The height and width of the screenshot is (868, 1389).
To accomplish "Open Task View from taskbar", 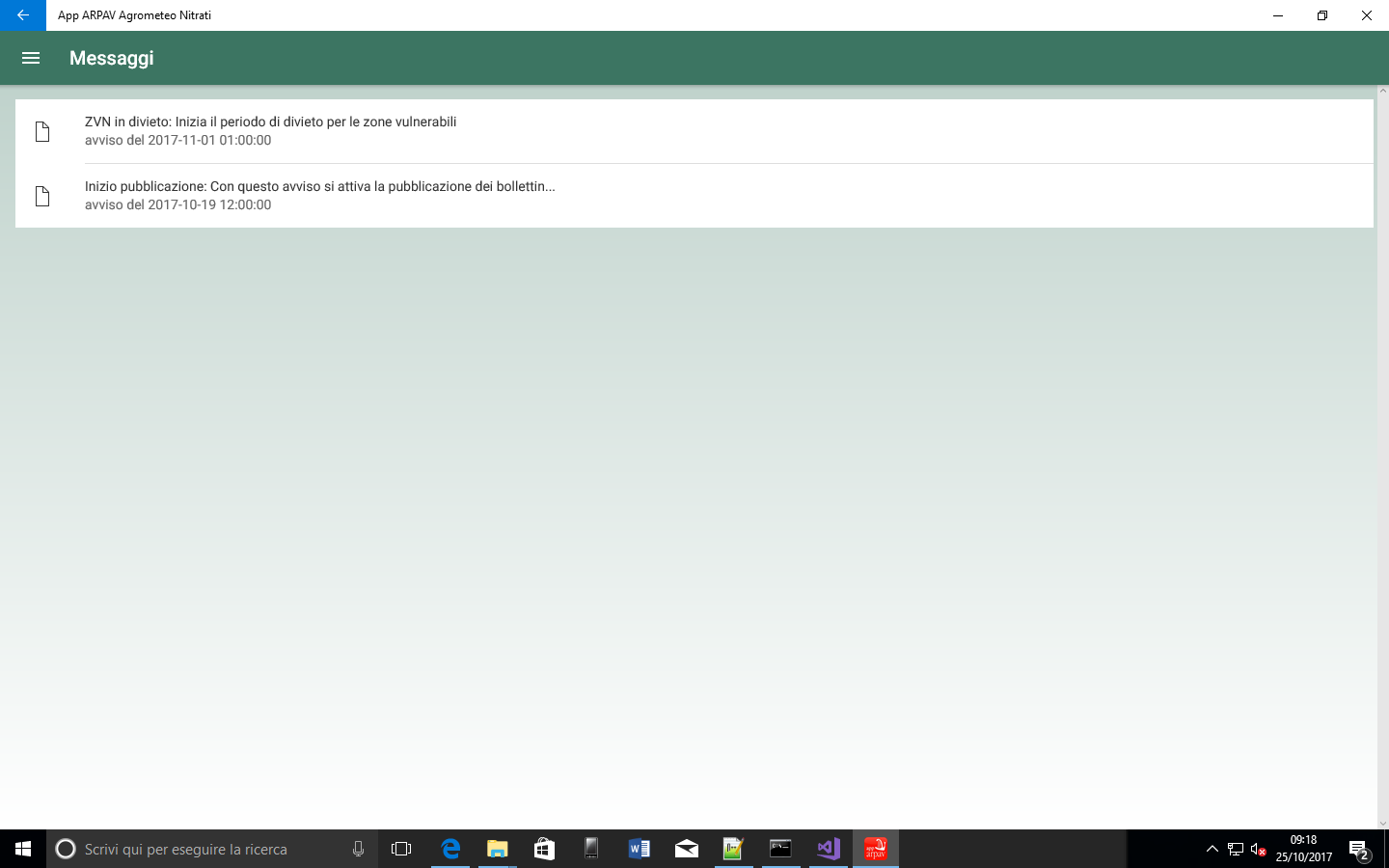I will [x=401, y=849].
